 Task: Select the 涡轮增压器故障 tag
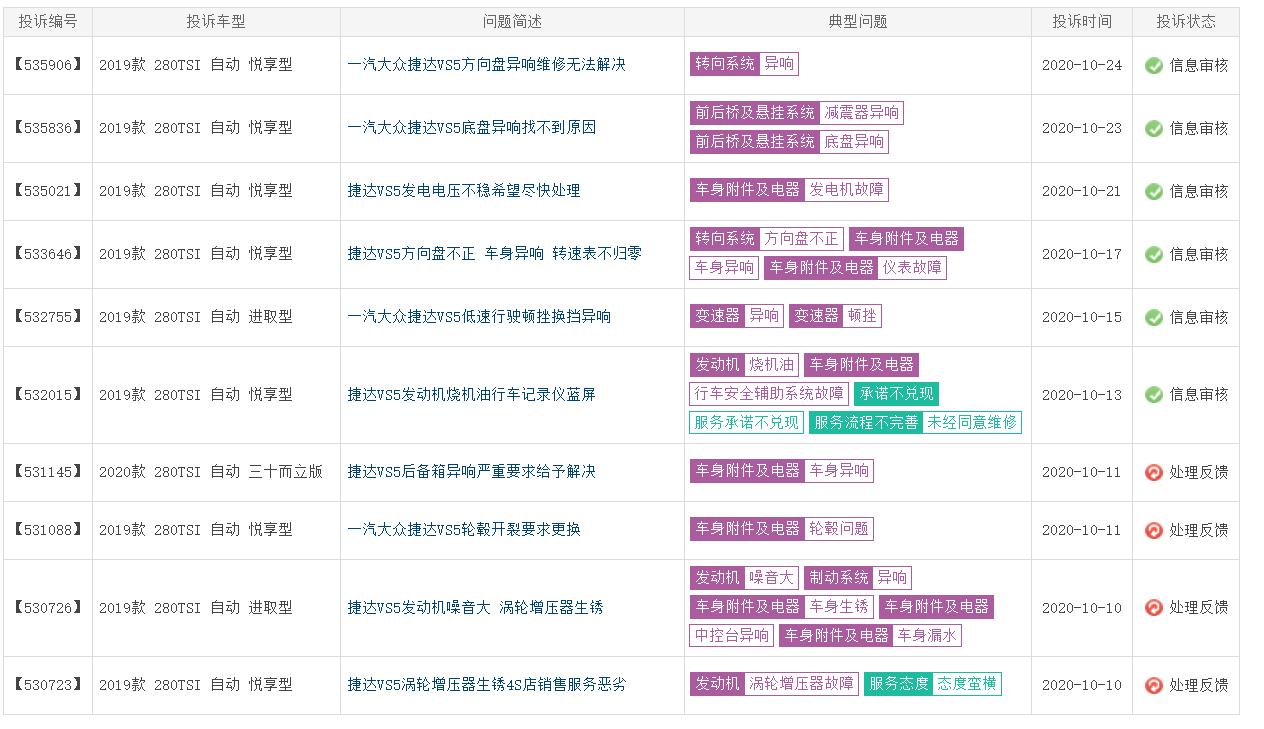(801, 684)
